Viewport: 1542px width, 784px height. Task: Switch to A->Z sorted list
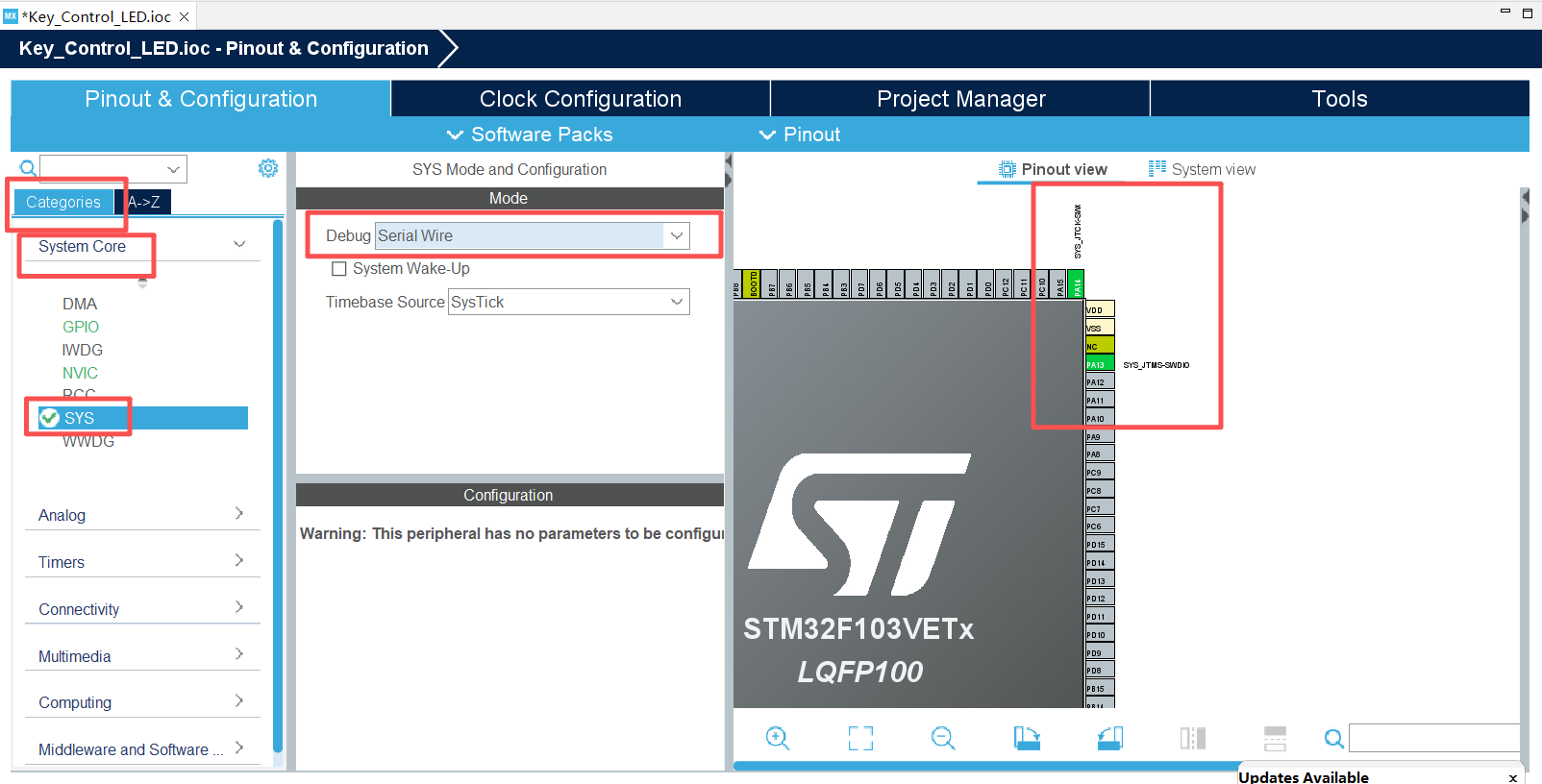pyautogui.click(x=143, y=202)
